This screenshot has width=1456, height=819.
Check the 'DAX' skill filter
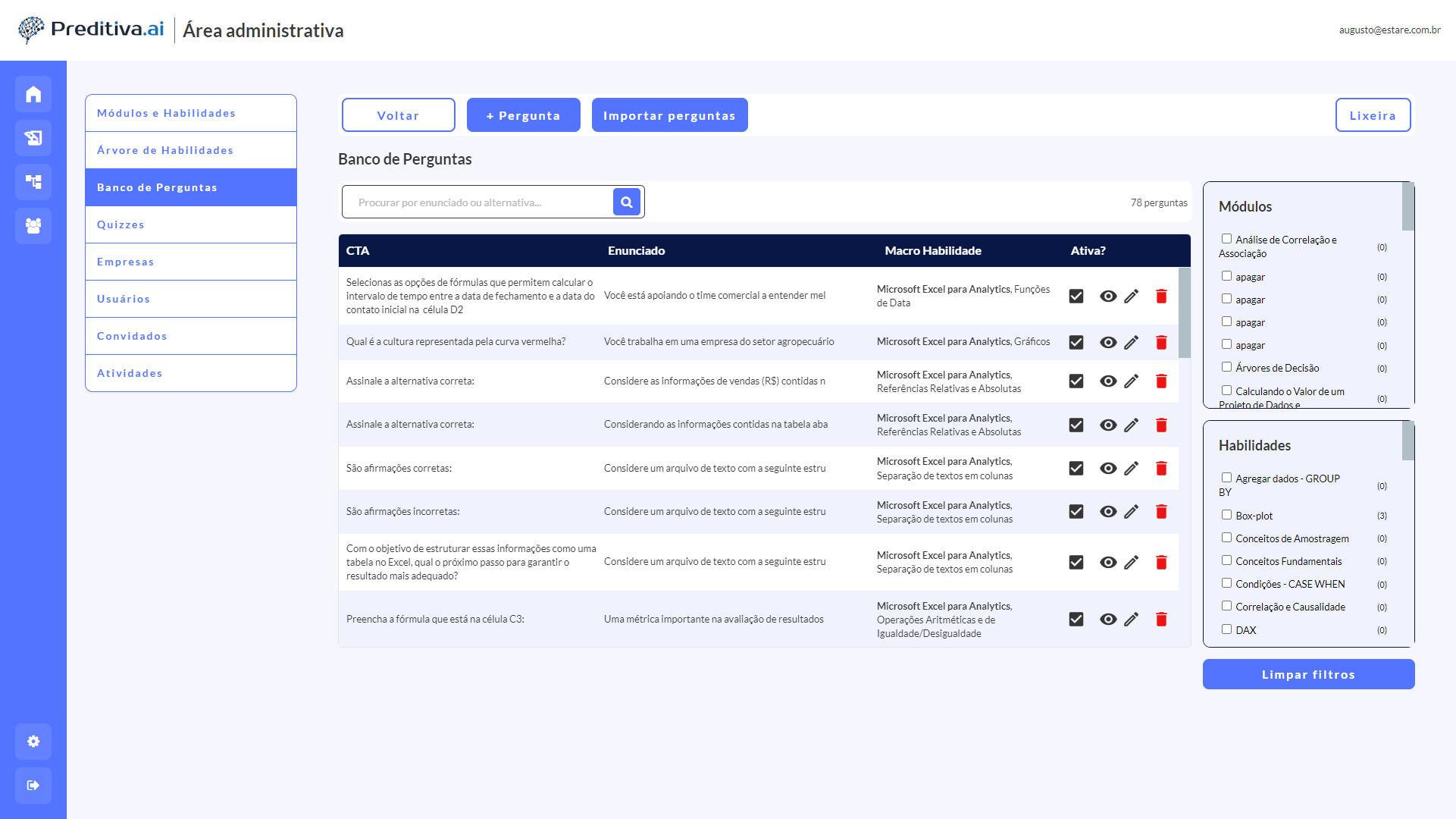(x=1226, y=629)
